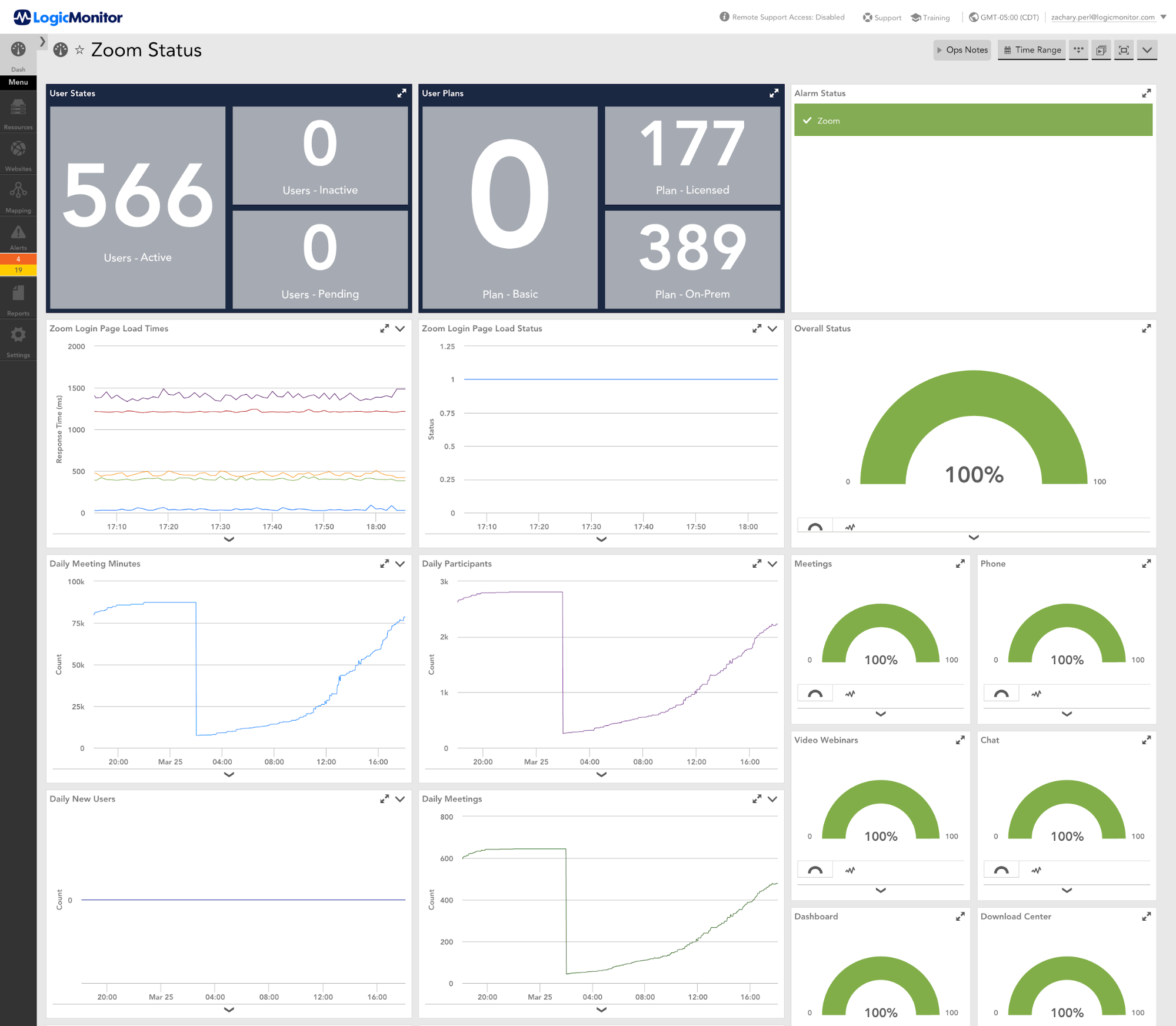This screenshot has width=1176, height=1026.
Task: Expand the Daily New Users widget
Action: [x=384, y=799]
